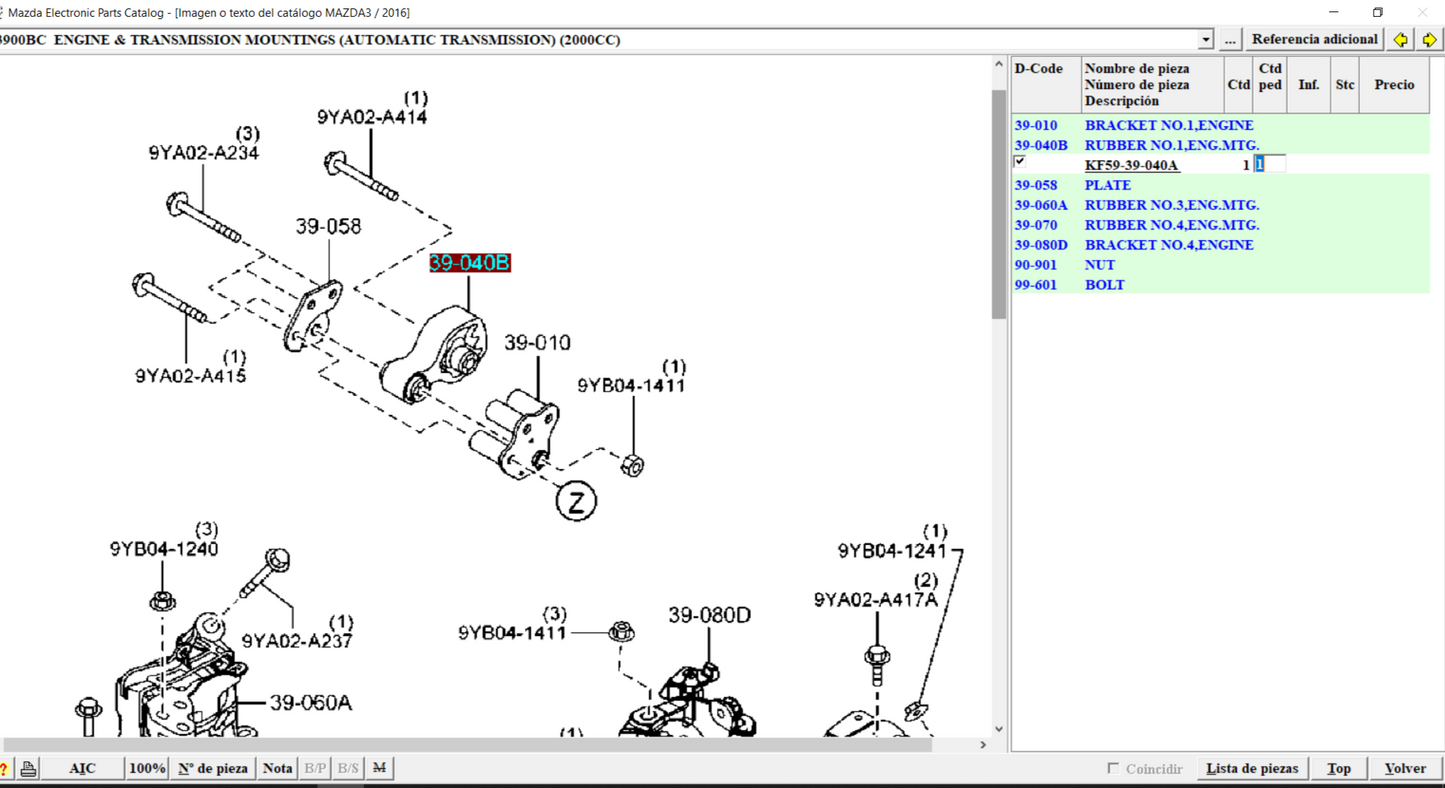Click the circled Z marker in the diagram
The height and width of the screenshot is (788, 1445).
[x=576, y=501]
